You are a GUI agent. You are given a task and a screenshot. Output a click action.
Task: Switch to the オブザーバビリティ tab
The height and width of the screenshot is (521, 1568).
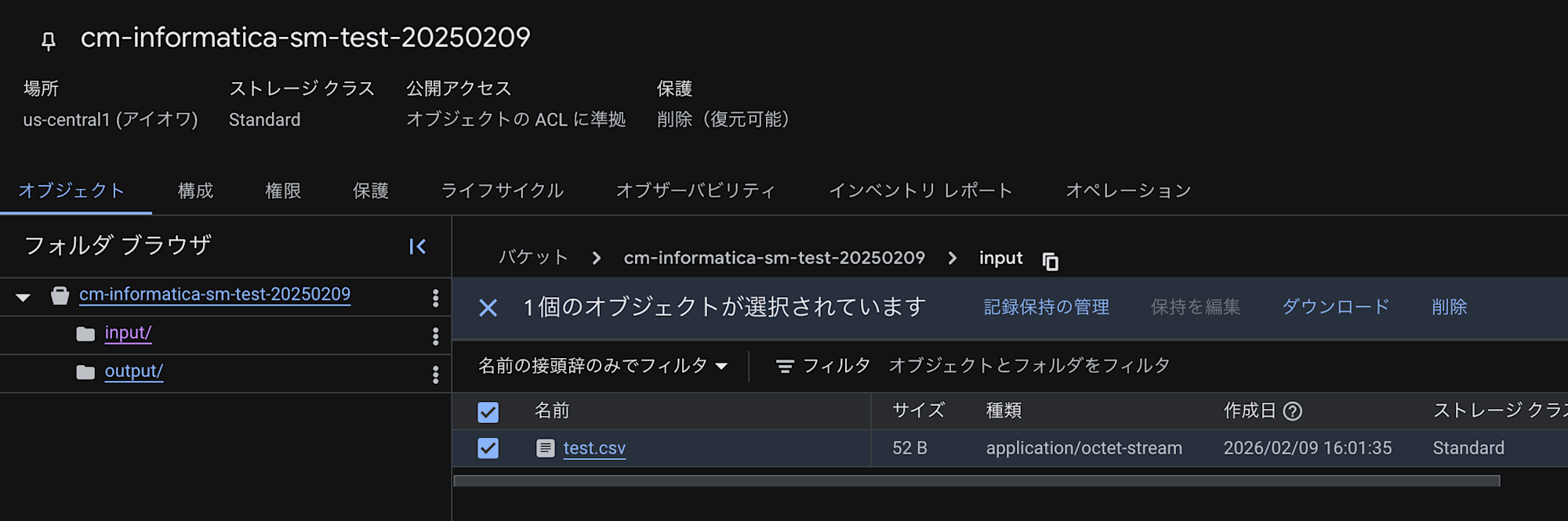pyautogui.click(x=696, y=190)
